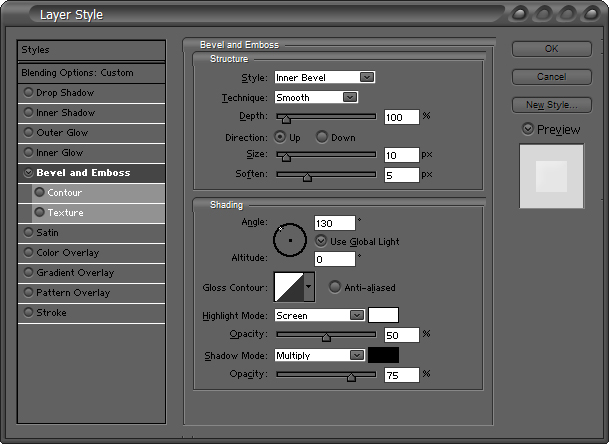Viewport: 609px width, 444px height.
Task: Click the Cancel button
Action: point(552,77)
